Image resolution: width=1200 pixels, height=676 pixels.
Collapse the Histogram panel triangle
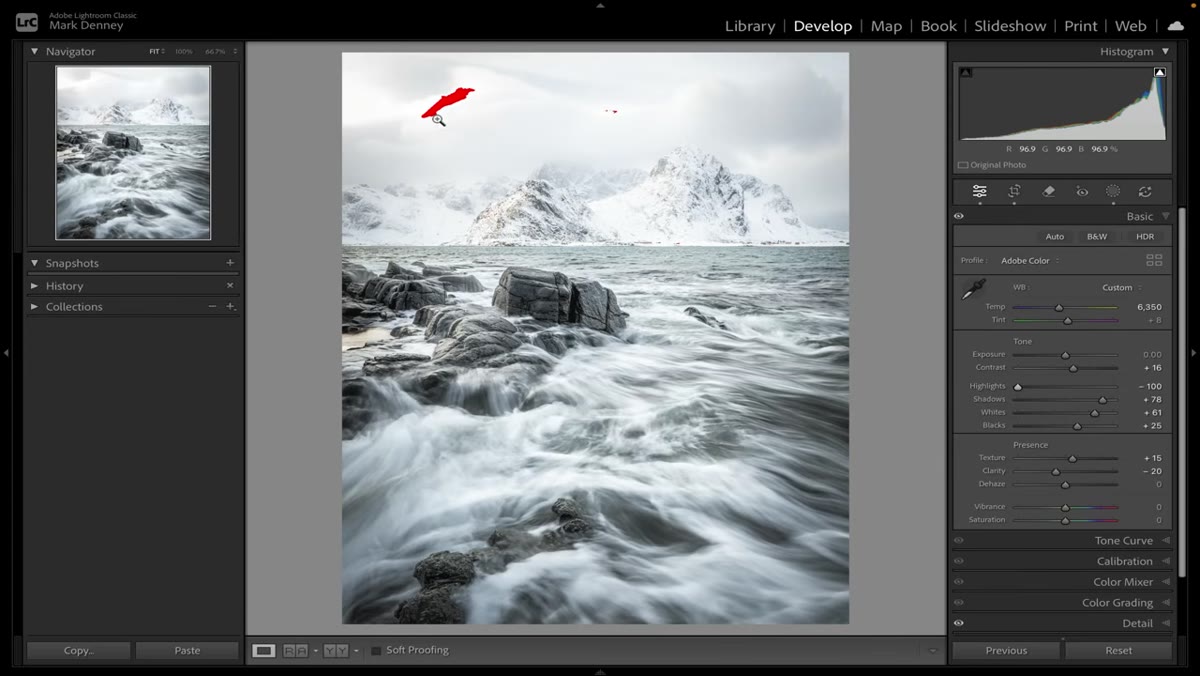tap(1165, 51)
